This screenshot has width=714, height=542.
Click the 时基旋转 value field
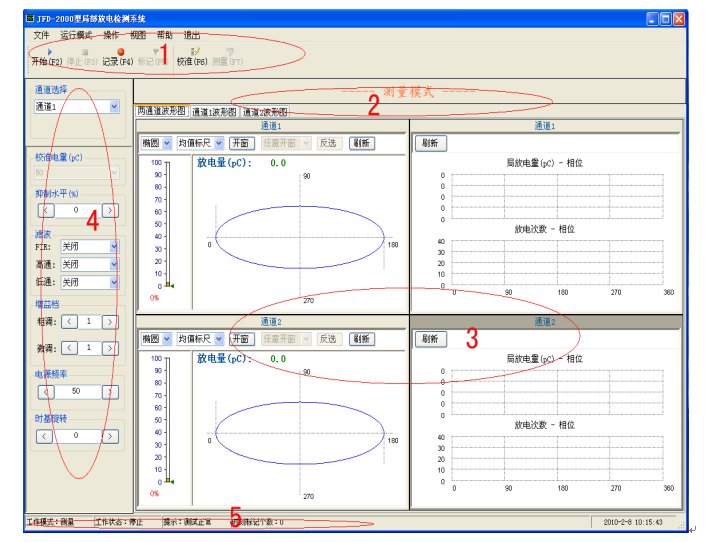pos(77,436)
